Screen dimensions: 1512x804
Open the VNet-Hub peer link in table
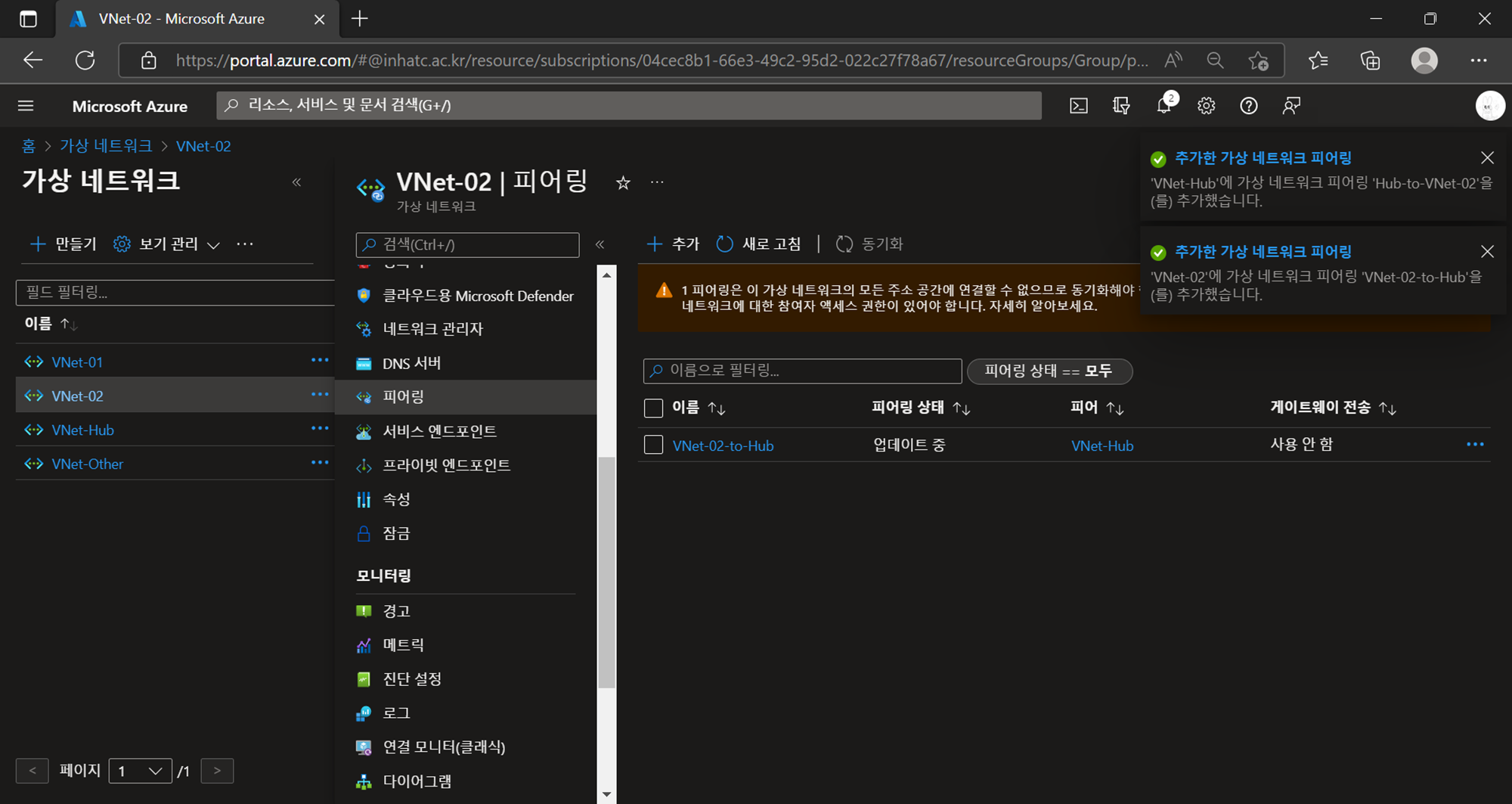pos(1102,445)
